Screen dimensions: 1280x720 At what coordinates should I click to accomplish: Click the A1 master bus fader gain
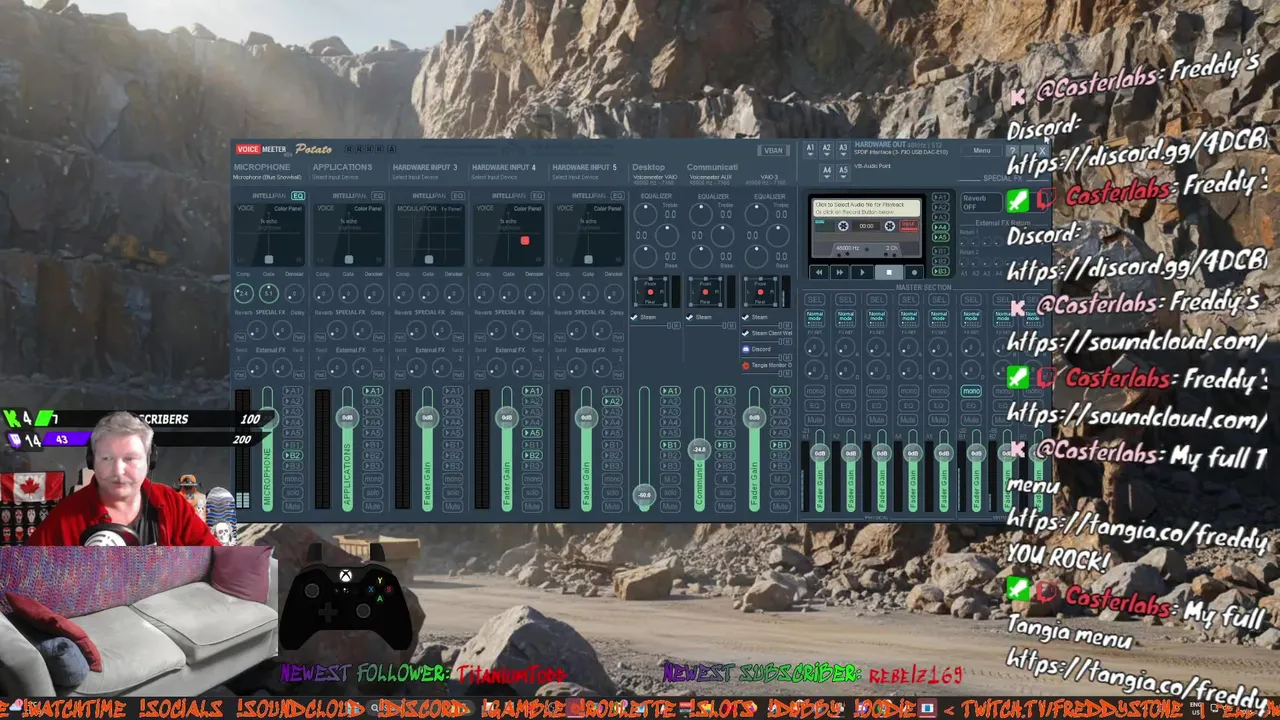pyautogui.click(x=819, y=453)
